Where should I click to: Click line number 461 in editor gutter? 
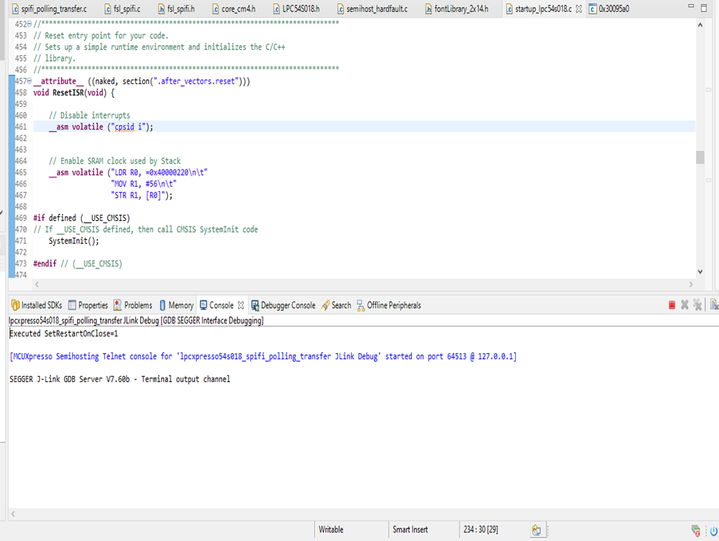pos(21,127)
